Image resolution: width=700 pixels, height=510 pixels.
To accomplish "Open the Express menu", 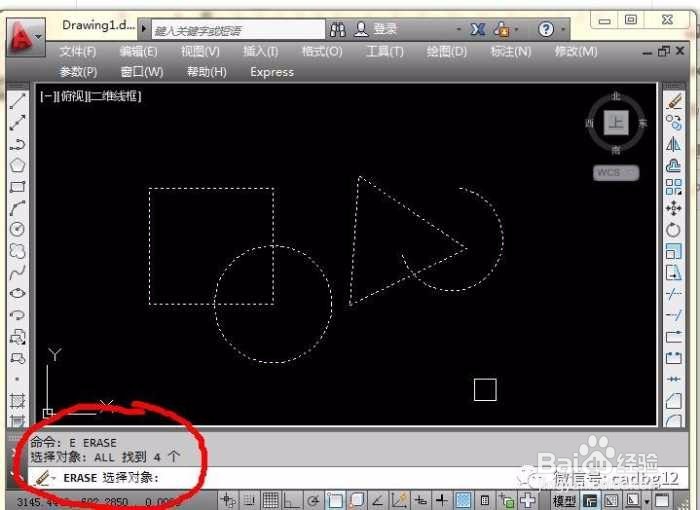I will 272,72.
